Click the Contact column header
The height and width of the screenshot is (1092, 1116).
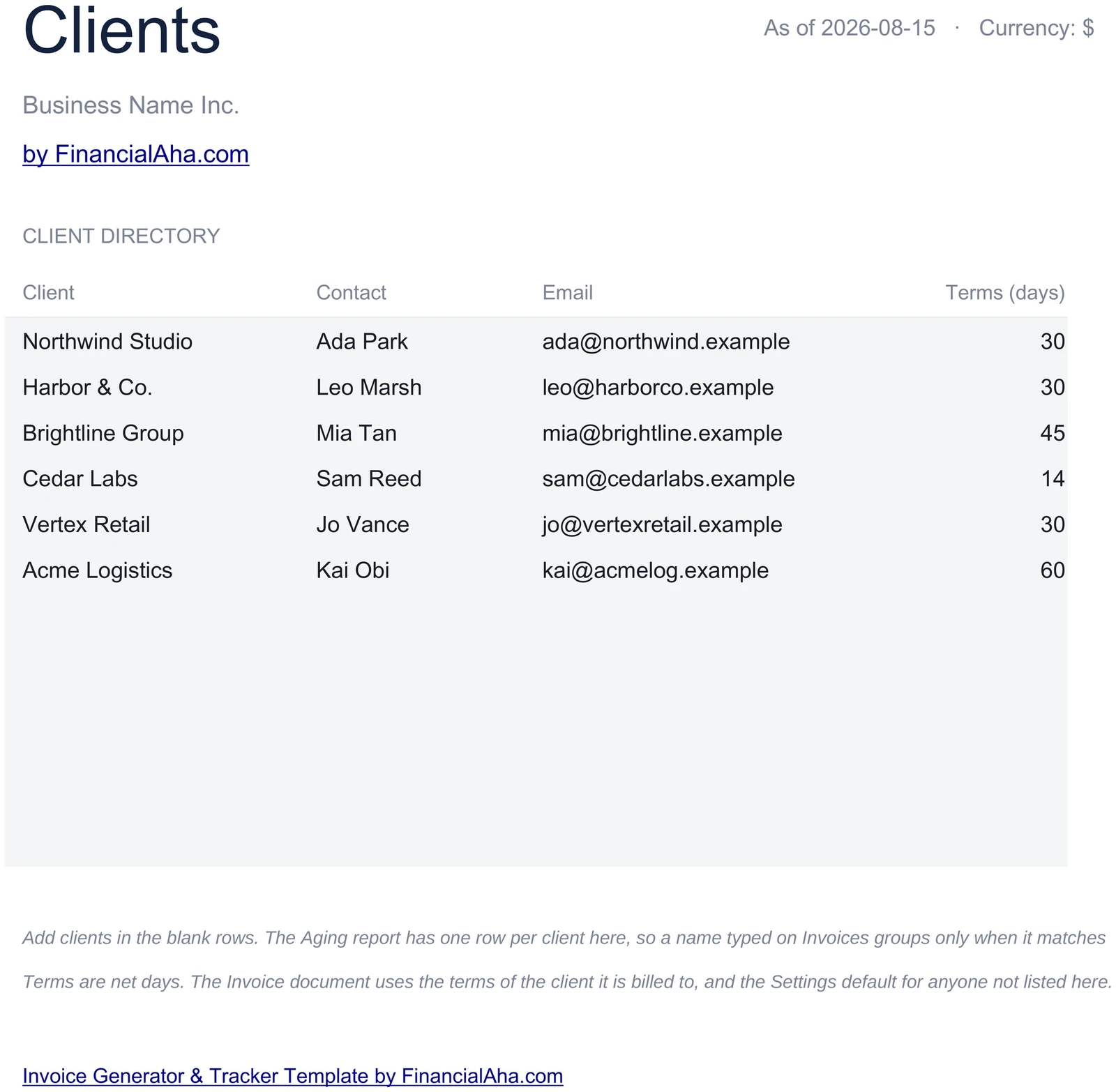pos(351,293)
